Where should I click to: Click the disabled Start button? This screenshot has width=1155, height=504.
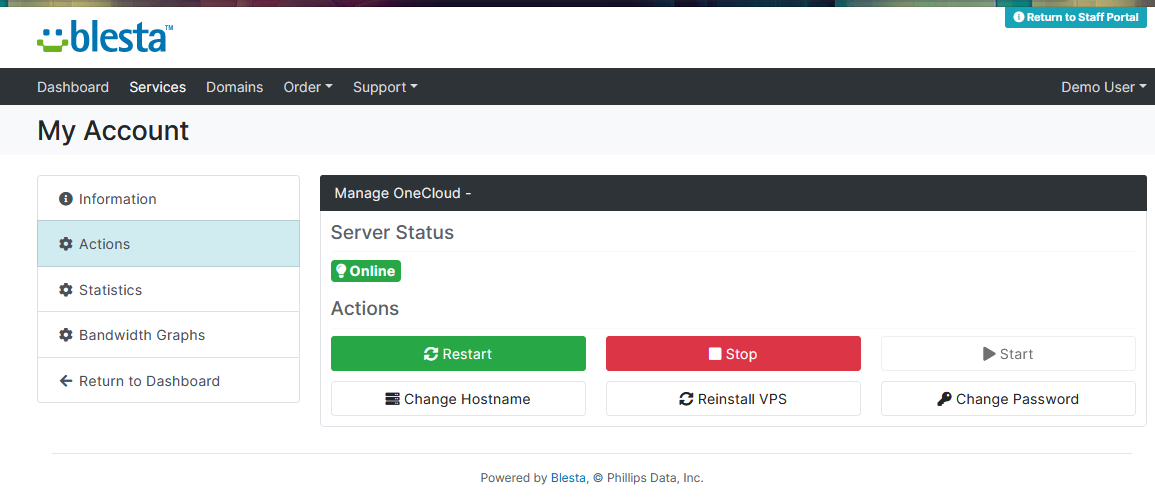pyautogui.click(x=1008, y=354)
